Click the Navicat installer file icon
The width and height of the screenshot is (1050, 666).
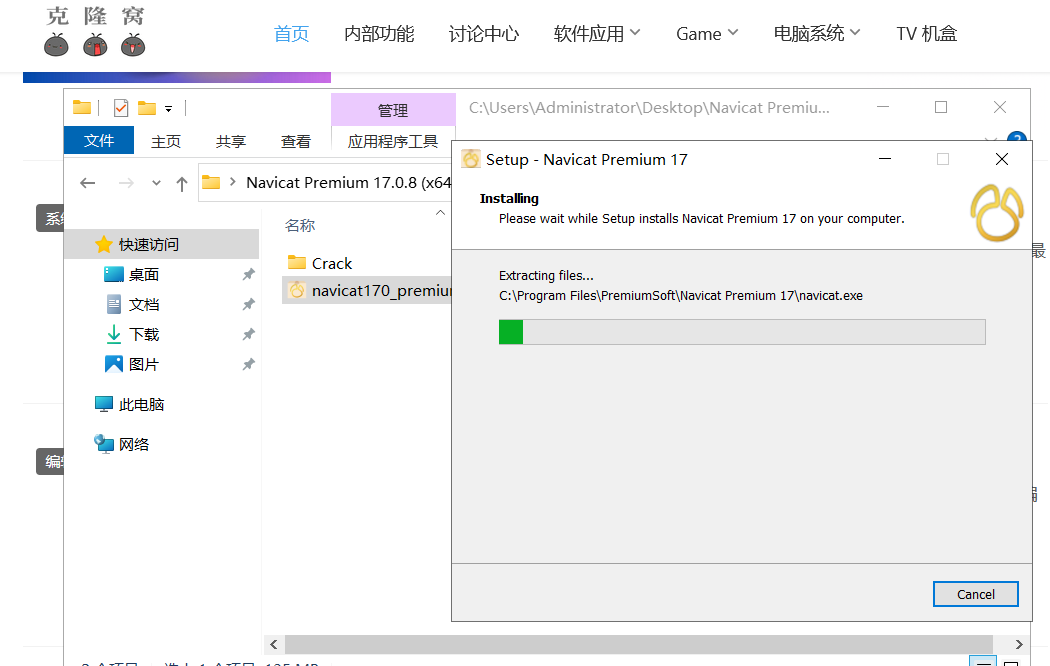pyautogui.click(x=297, y=290)
